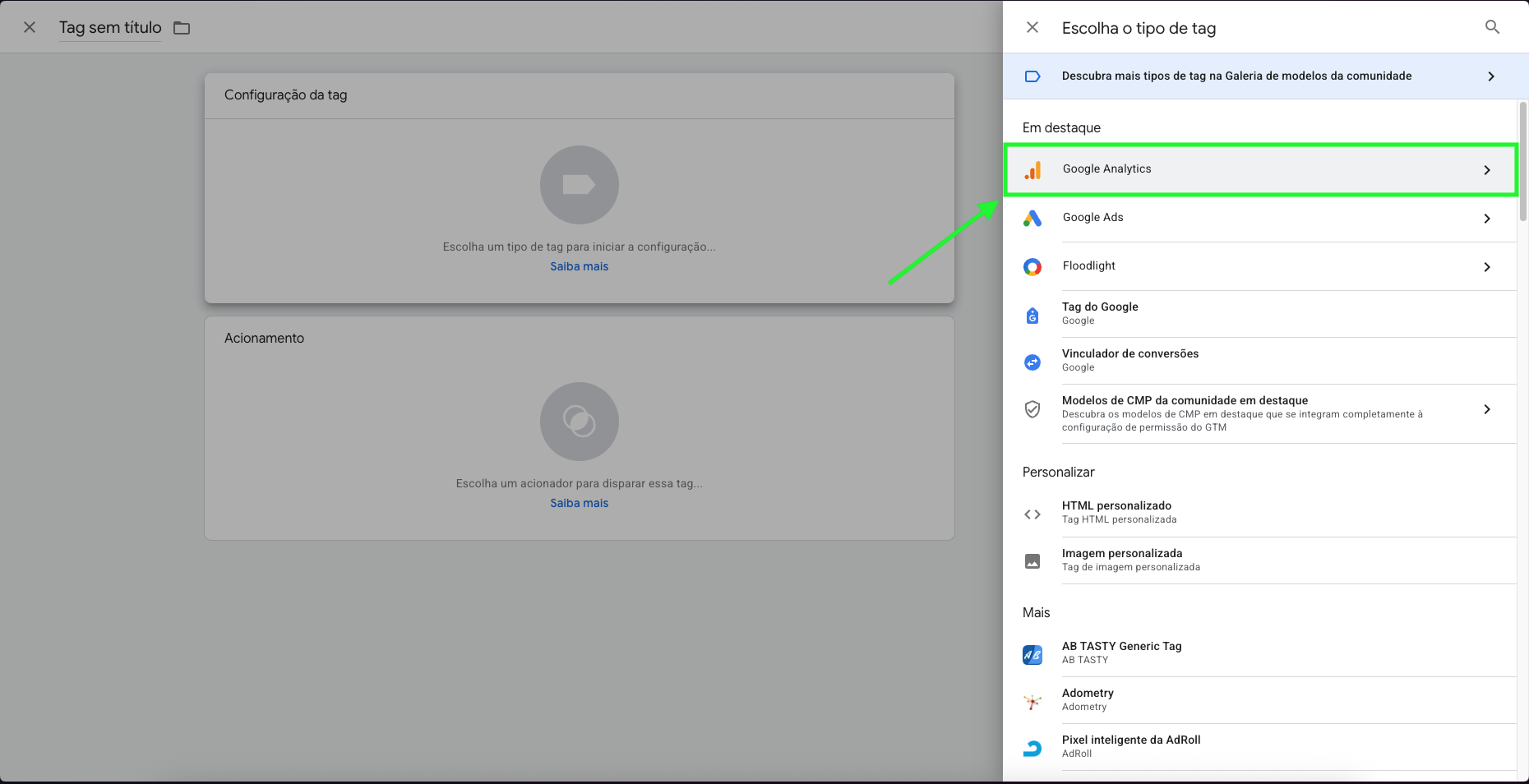Edit the Tag sem título name field

point(110,28)
